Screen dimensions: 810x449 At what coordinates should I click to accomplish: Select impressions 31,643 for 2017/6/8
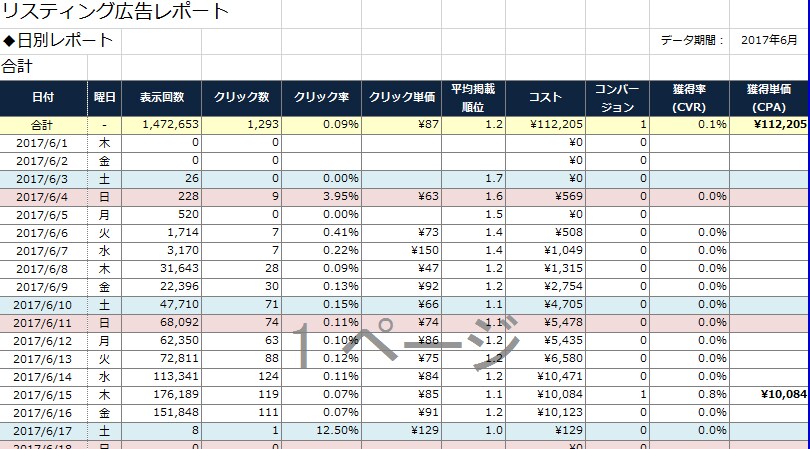pos(162,269)
